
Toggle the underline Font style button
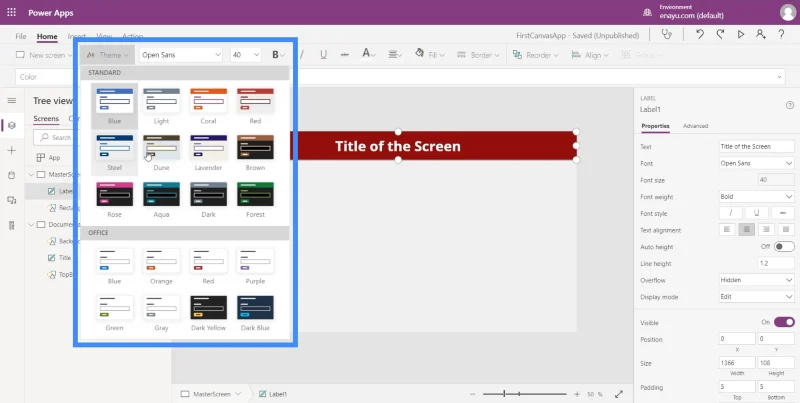click(757, 213)
